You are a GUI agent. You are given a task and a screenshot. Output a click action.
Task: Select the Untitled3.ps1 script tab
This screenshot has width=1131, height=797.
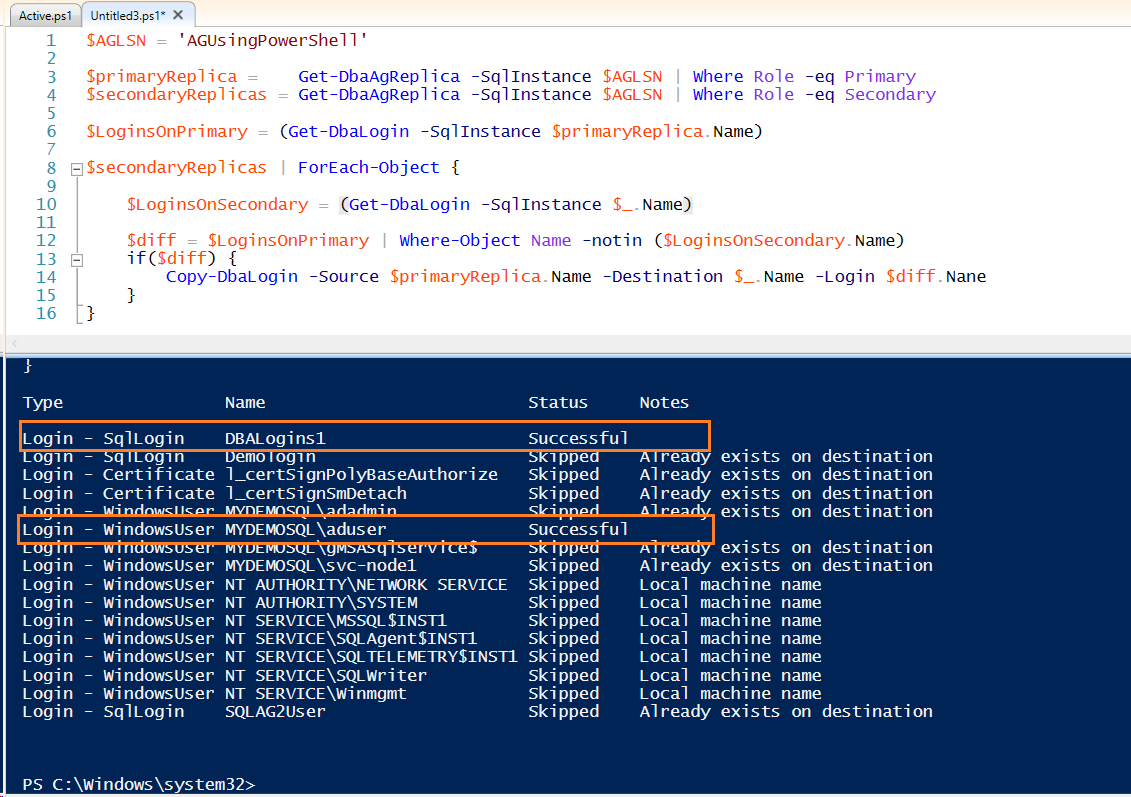[124, 16]
